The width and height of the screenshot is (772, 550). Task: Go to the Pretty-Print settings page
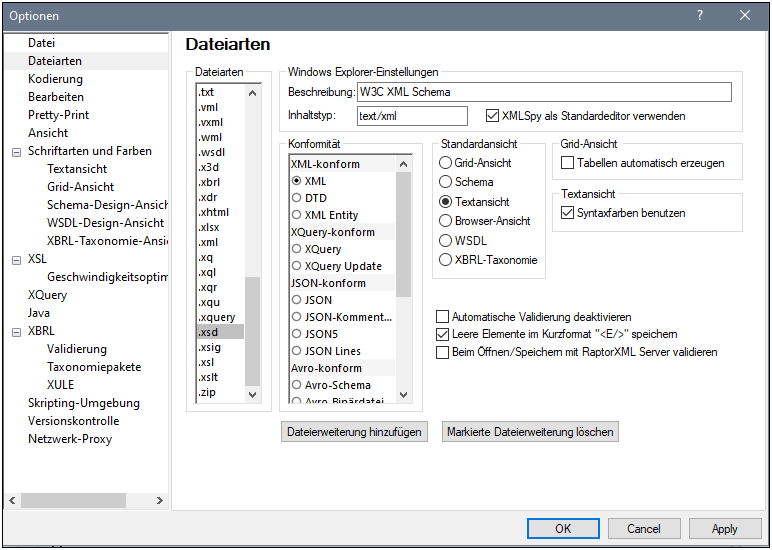pos(58,115)
